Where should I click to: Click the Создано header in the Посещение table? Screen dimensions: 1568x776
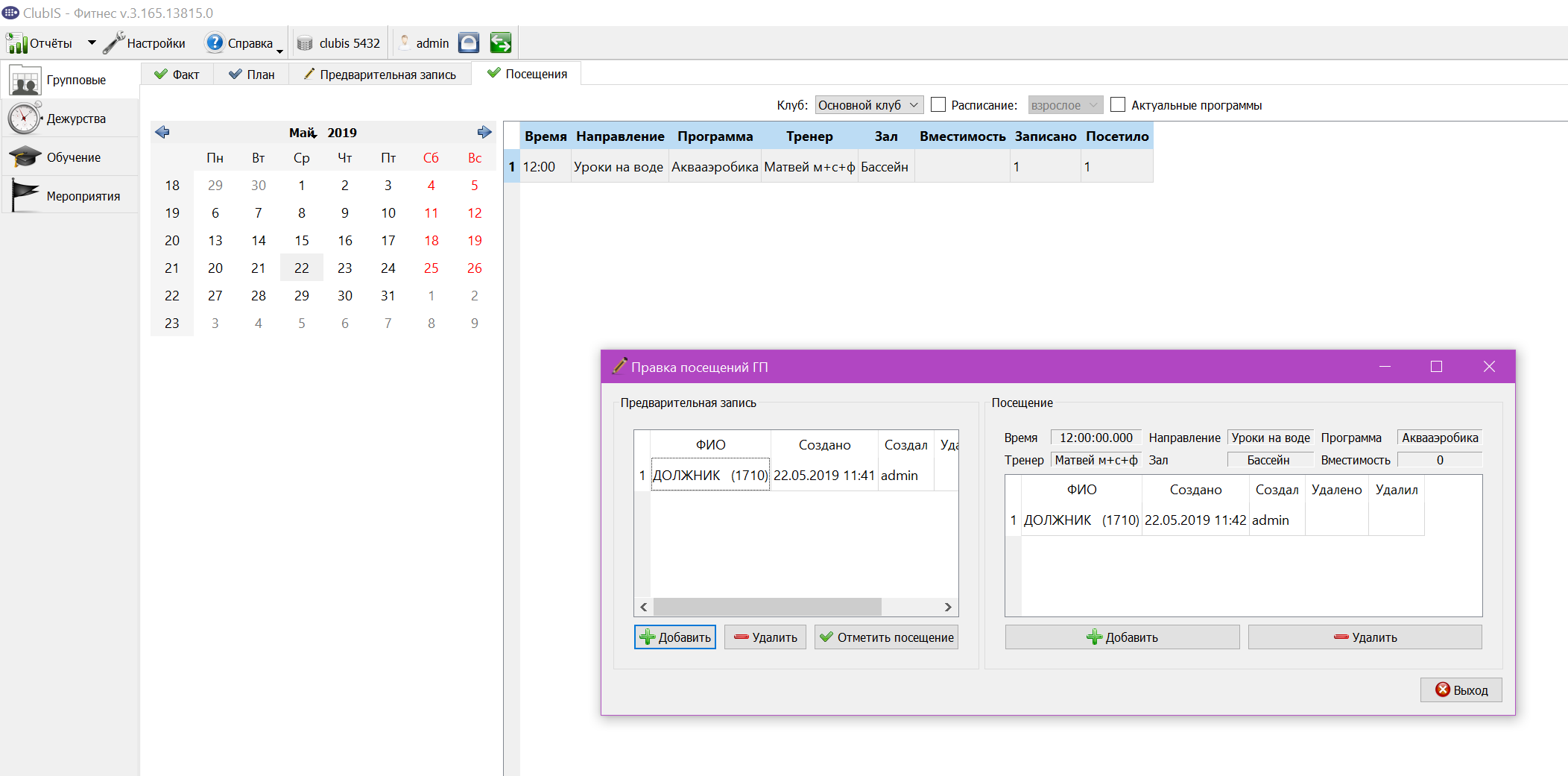pos(1195,490)
